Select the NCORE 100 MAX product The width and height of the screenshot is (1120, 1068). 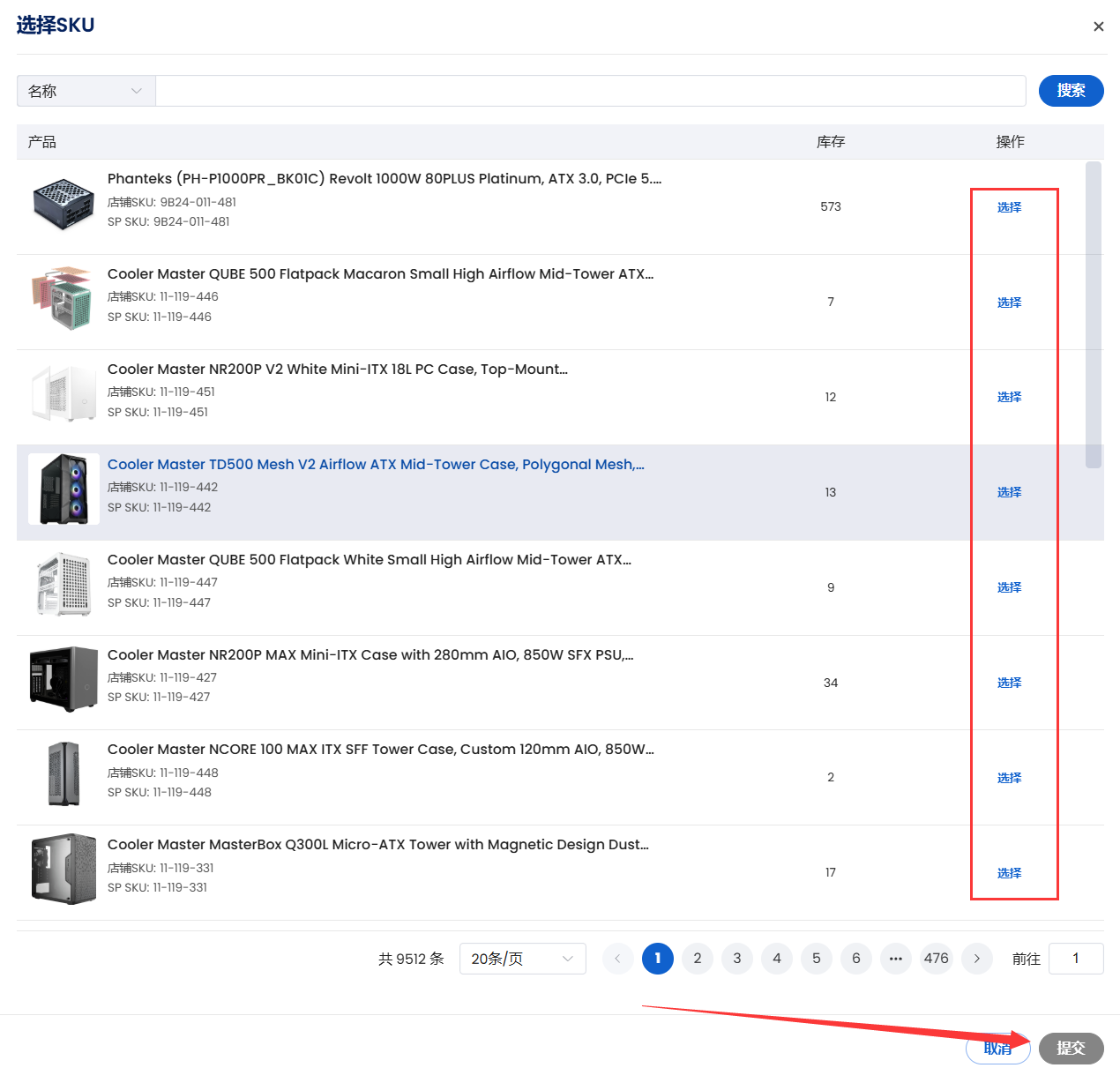(1009, 778)
